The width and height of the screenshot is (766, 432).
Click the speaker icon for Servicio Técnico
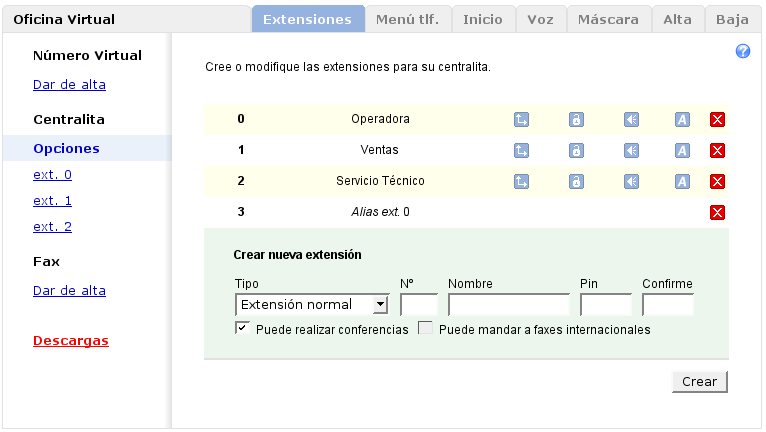coord(631,182)
